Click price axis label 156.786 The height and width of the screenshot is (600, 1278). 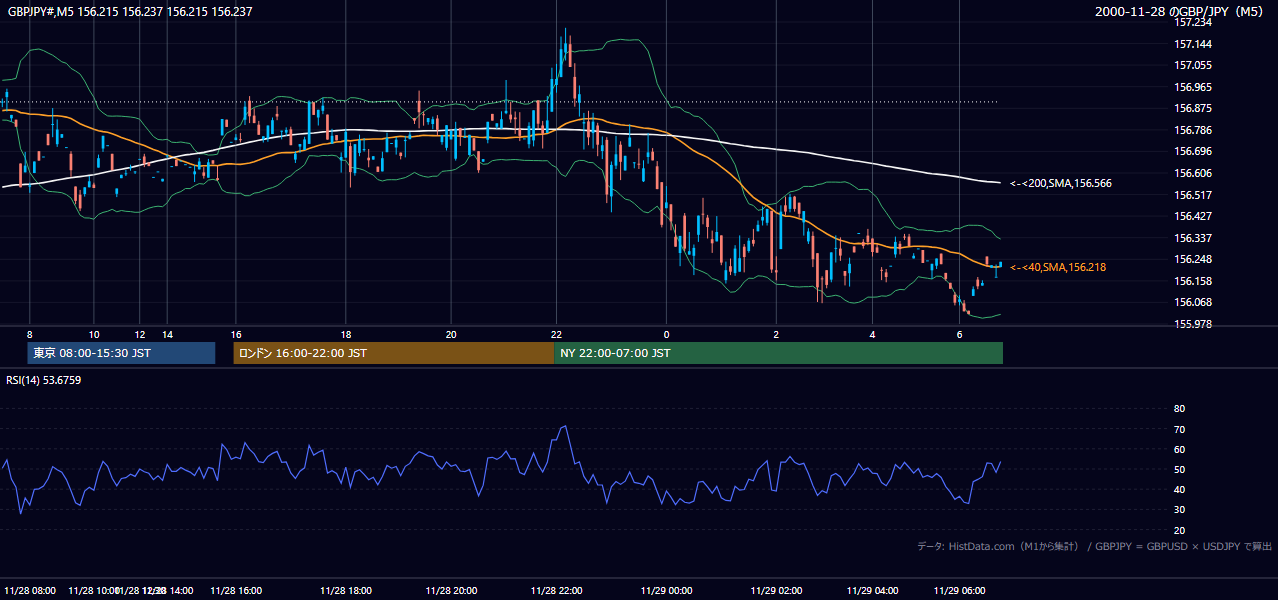(1193, 130)
